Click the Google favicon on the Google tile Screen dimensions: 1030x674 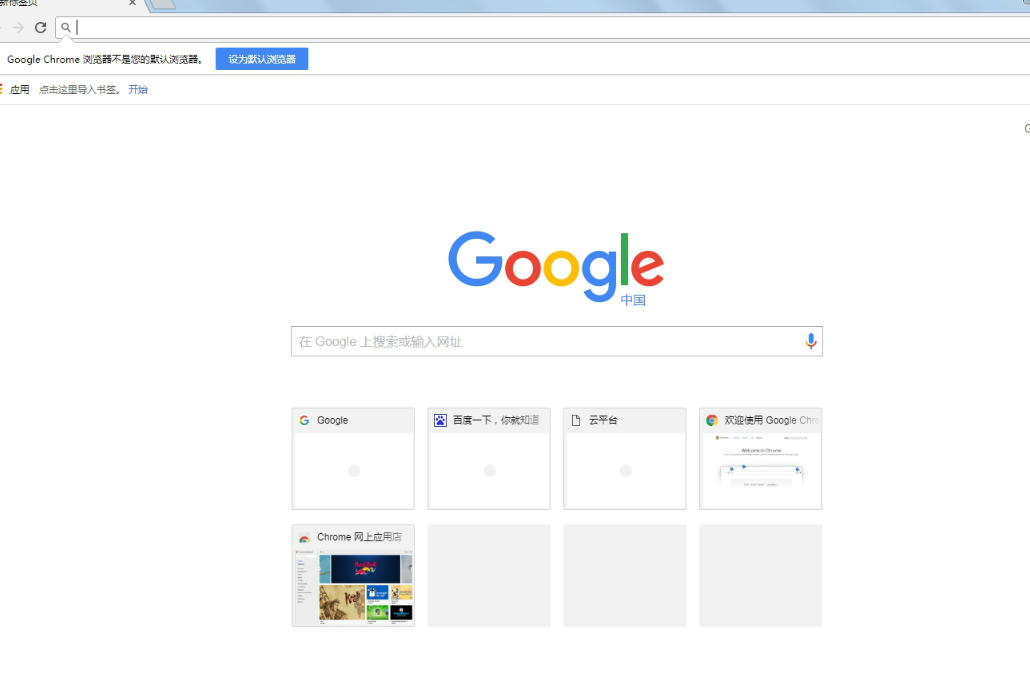coord(304,420)
